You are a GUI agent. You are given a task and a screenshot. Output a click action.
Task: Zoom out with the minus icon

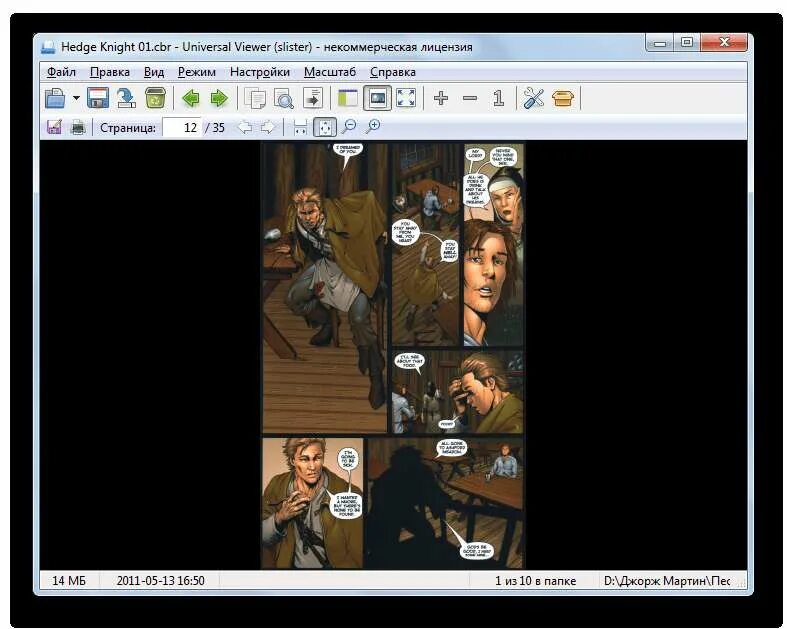click(470, 98)
